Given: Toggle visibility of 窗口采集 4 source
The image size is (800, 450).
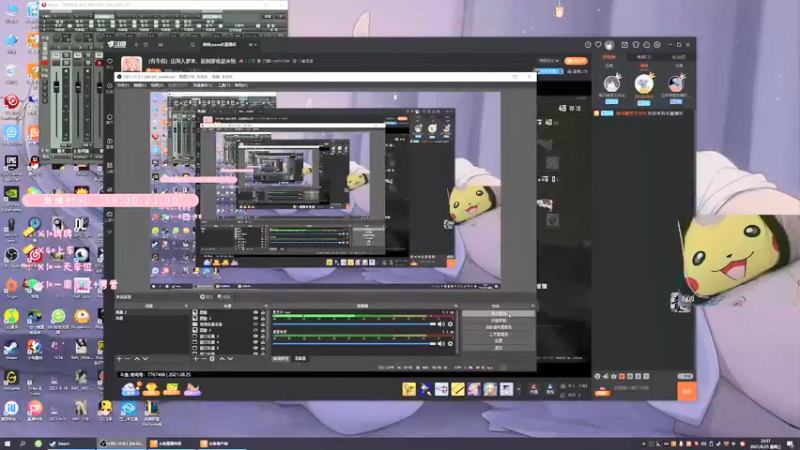Looking at the screenshot, I should pyautogui.click(x=256, y=342).
